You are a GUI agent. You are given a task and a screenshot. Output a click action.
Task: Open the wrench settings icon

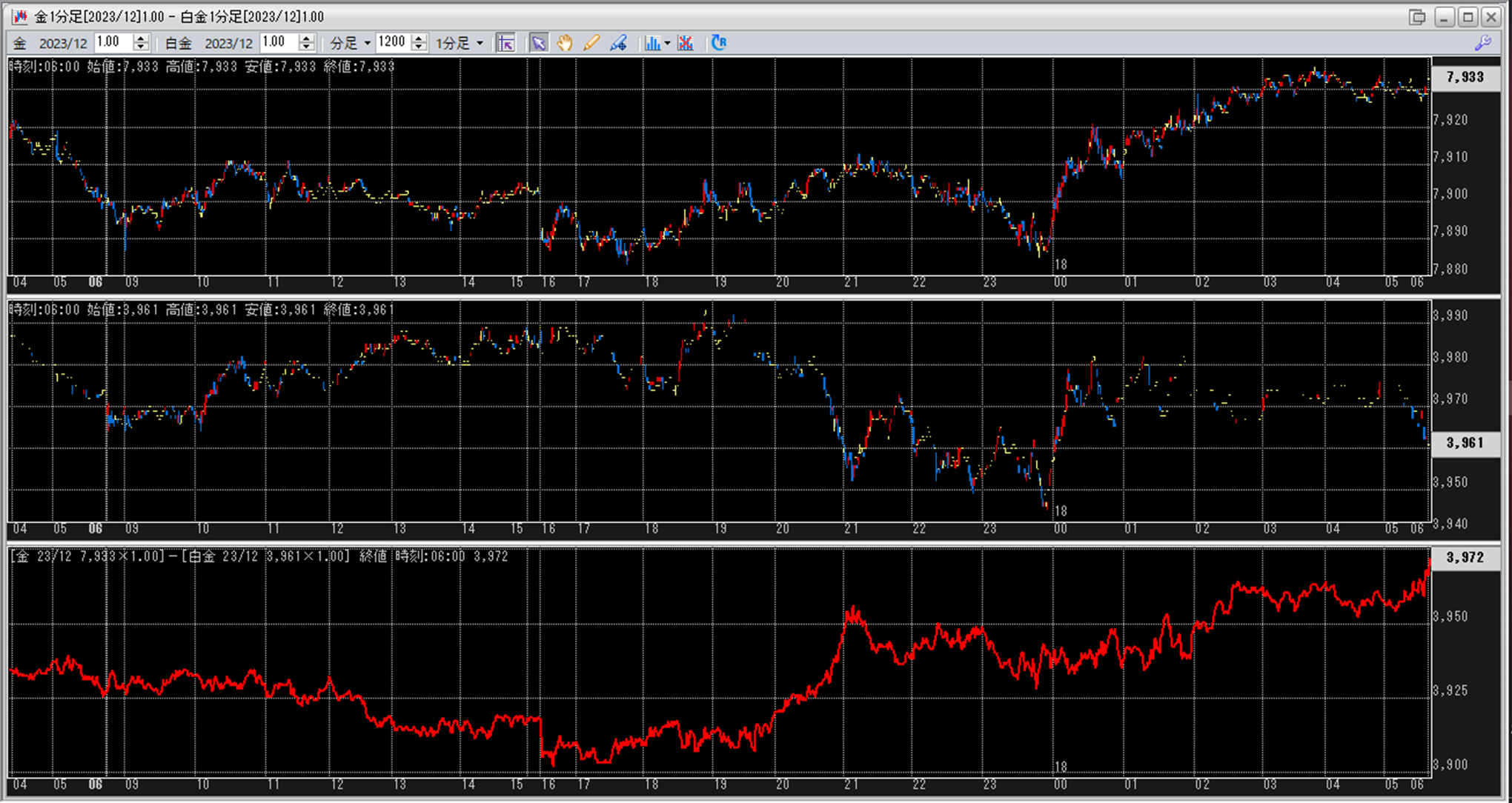pos(1482,43)
